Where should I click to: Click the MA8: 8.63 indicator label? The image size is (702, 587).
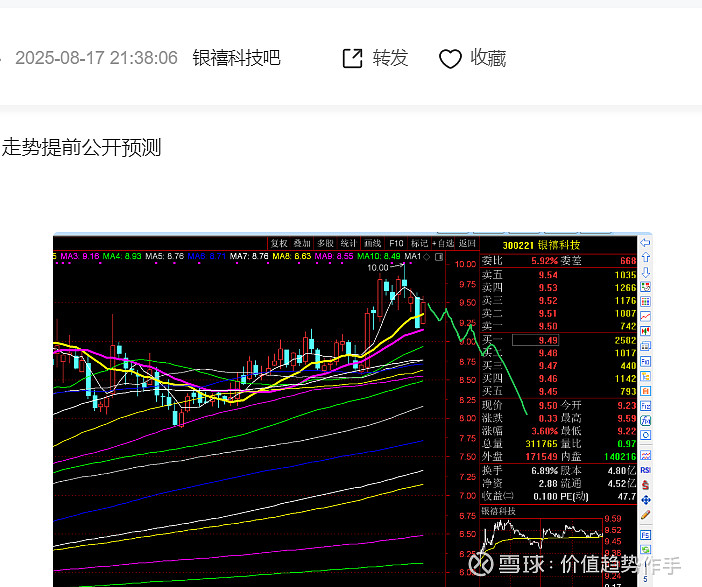coord(291,256)
